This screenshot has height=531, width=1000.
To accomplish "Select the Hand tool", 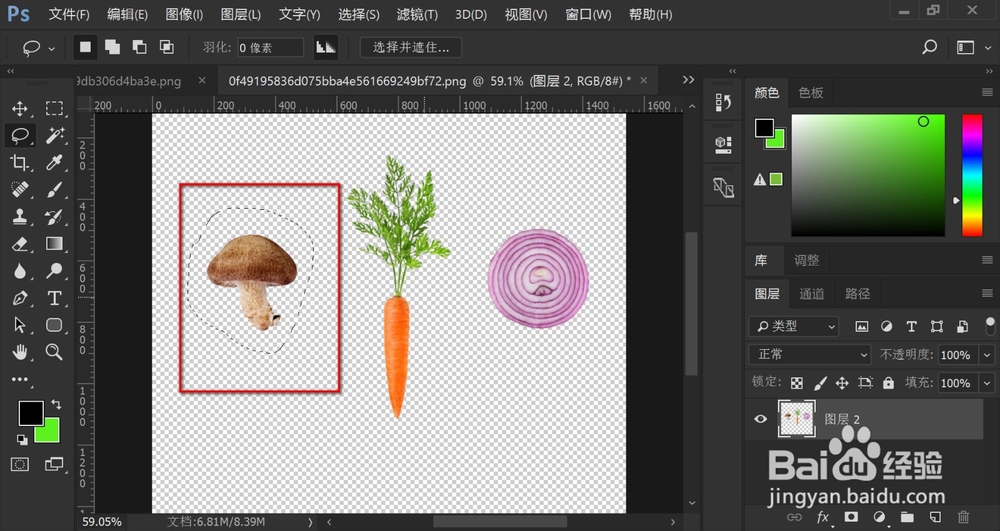I will (20, 352).
